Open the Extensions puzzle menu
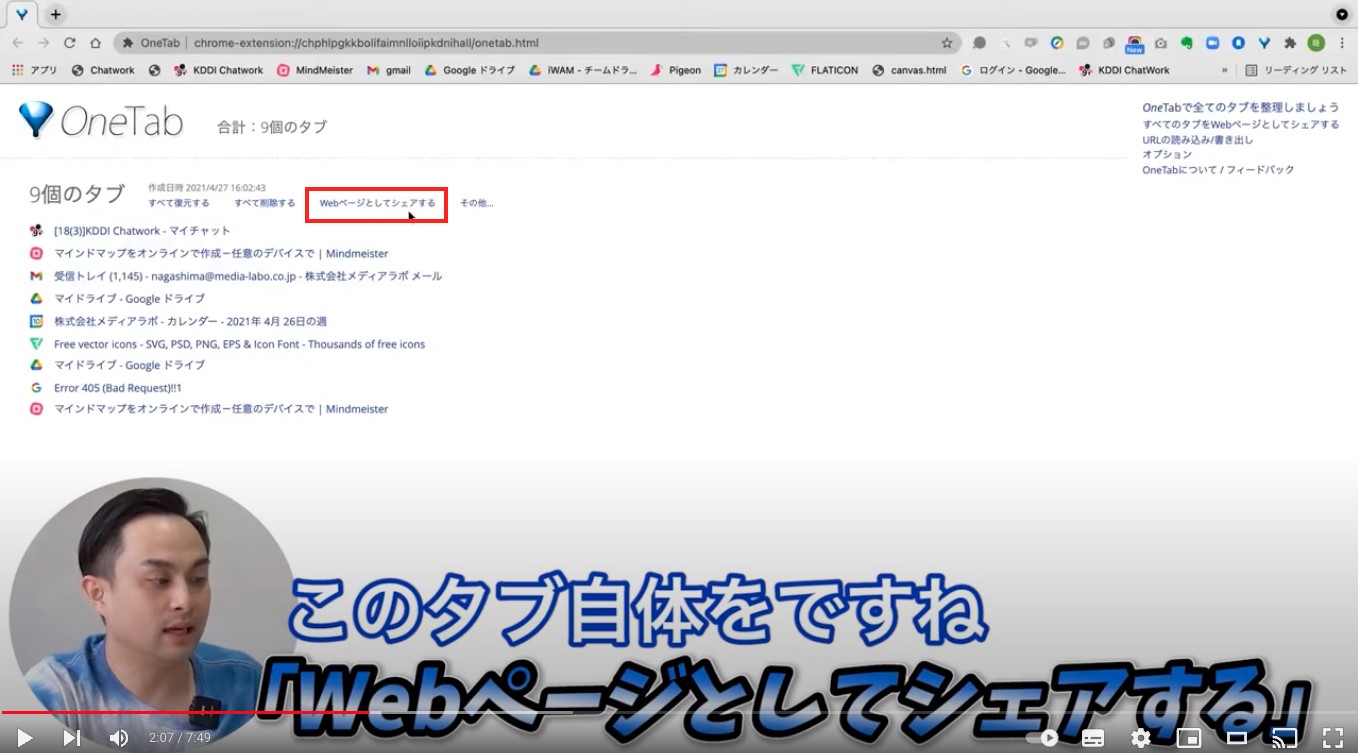The height and width of the screenshot is (753, 1358). [1290, 43]
